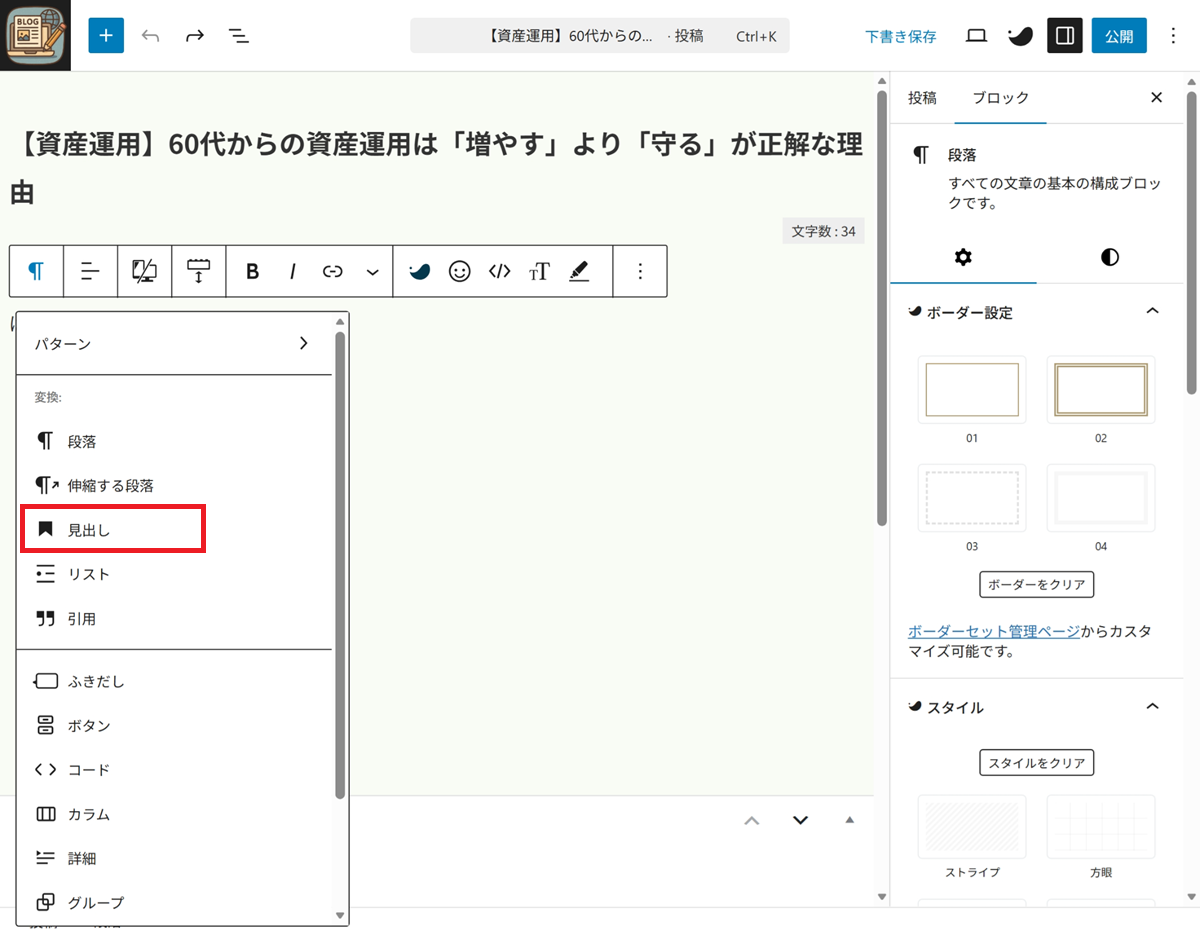
Task: Open the preview device view icon
Action: [977, 36]
